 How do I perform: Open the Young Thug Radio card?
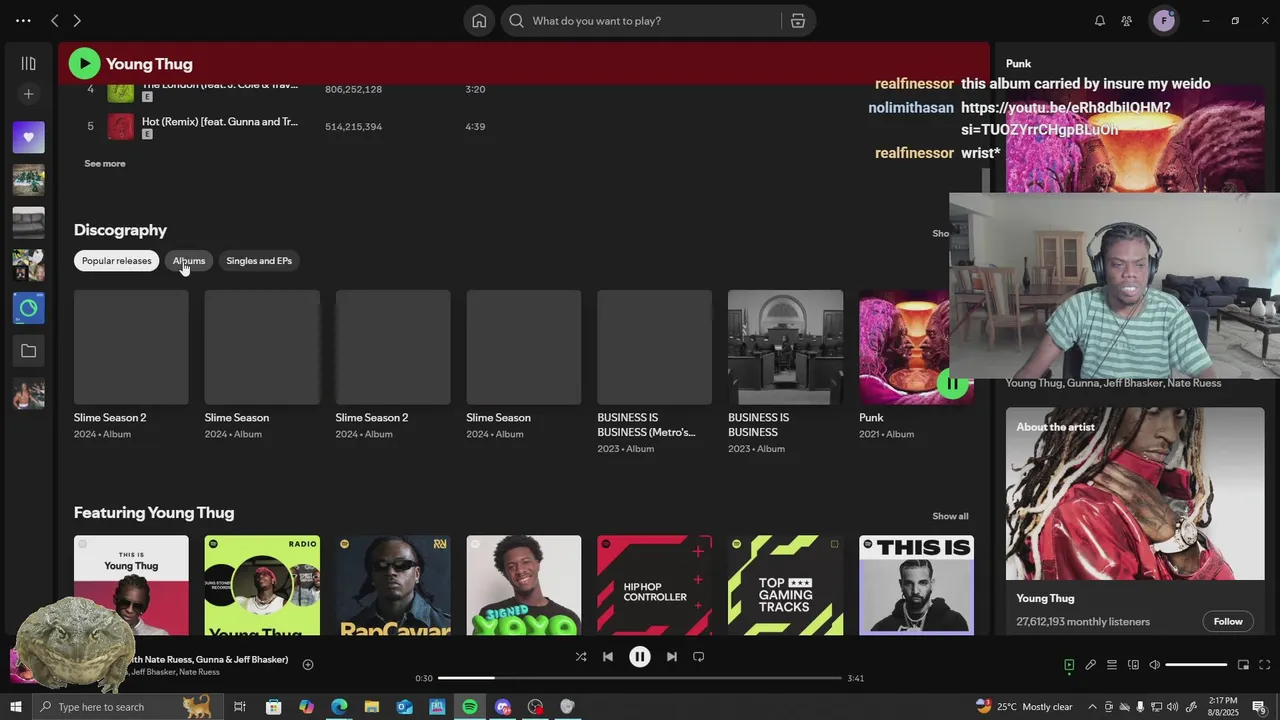tap(262, 585)
